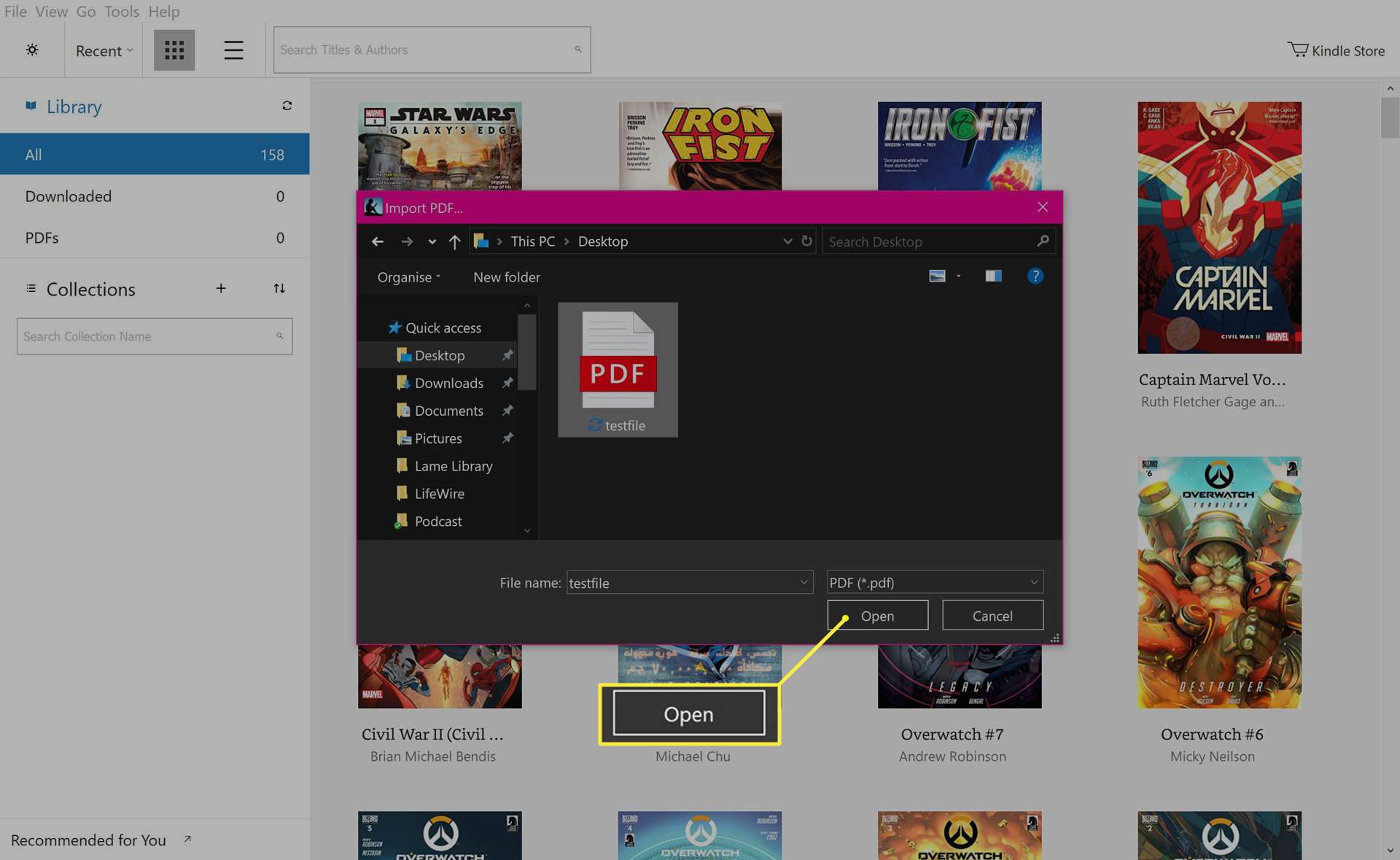Sort collections with the arrows icon
1400x860 pixels.
click(x=279, y=289)
